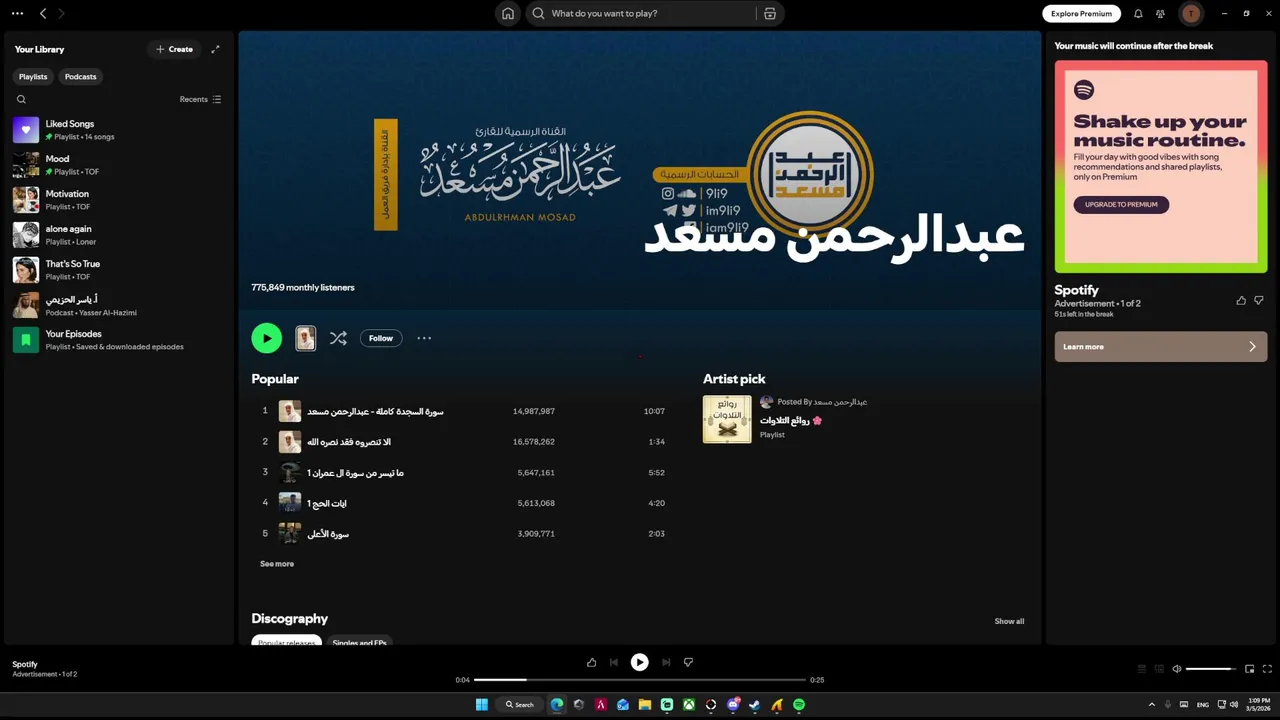
Task: Open the miniplayer icon
Action: pyautogui.click(x=1249, y=669)
